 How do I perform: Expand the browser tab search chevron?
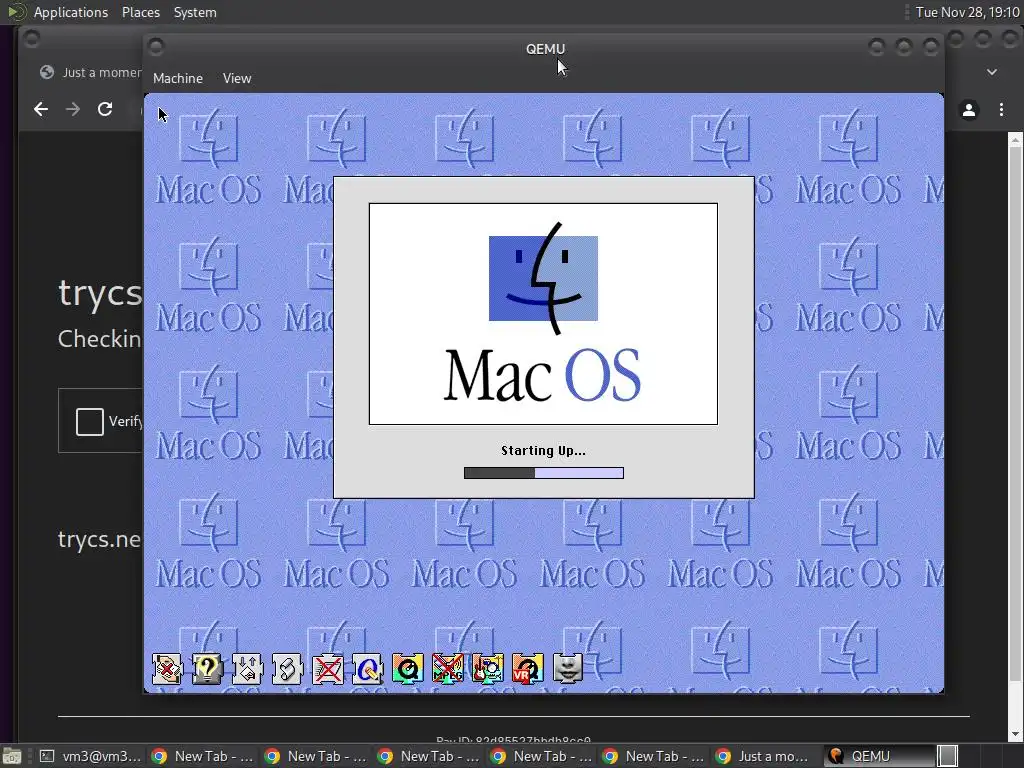tap(991, 72)
